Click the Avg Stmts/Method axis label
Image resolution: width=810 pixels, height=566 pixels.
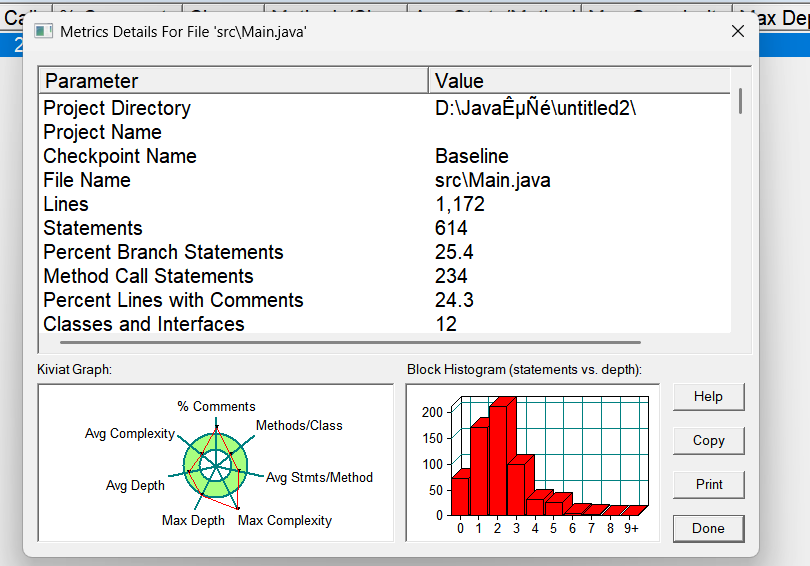coord(319,478)
